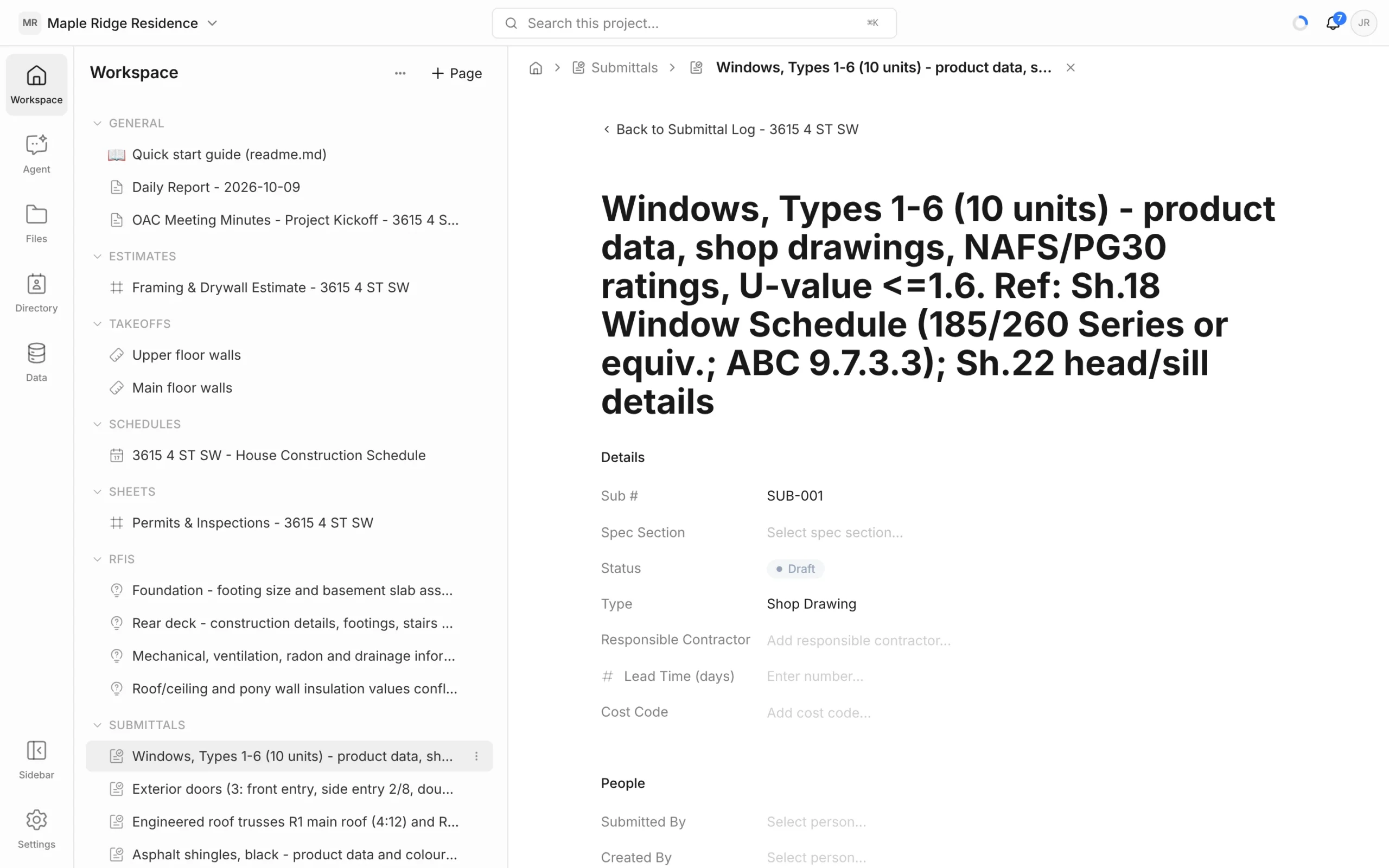Viewport: 1389px width, 868px height.
Task: Collapse the SUBMITTALS section
Action: click(x=97, y=726)
